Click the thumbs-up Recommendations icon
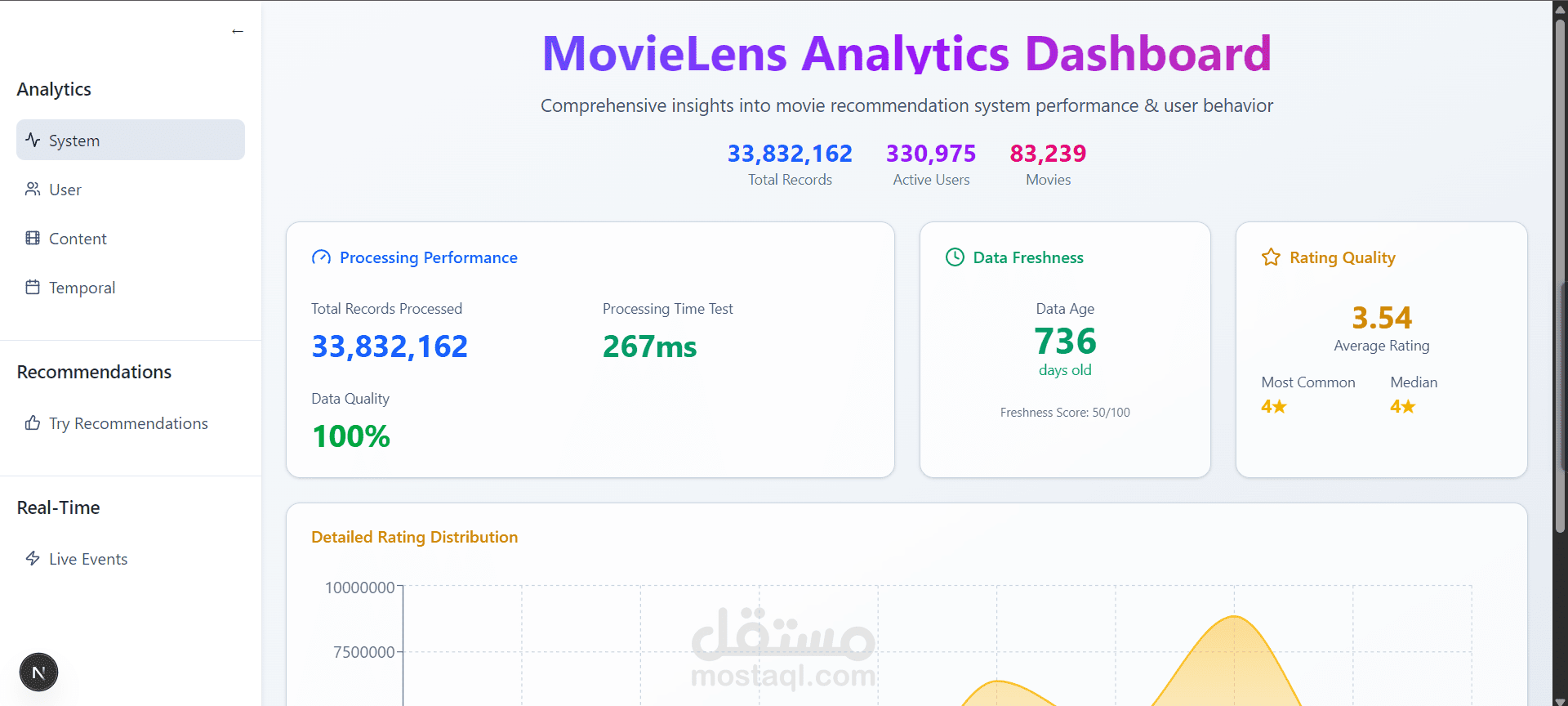This screenshot has height=706, width=1568. tap(33, 422)
